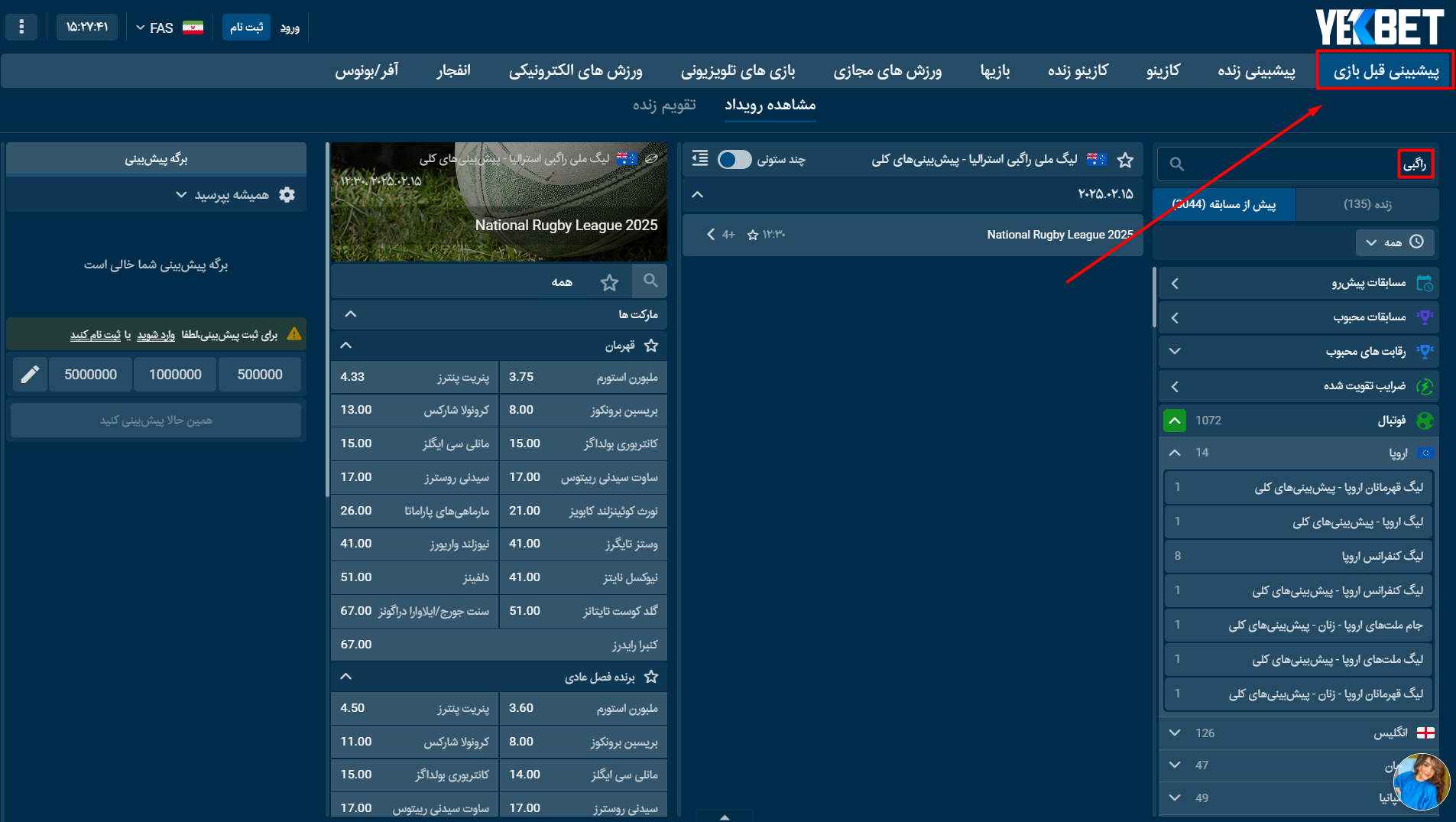The image size is (1456, 822).
Task: Toggle the چند ستونی multi-column switch
Action: click(x=734, y=159)
